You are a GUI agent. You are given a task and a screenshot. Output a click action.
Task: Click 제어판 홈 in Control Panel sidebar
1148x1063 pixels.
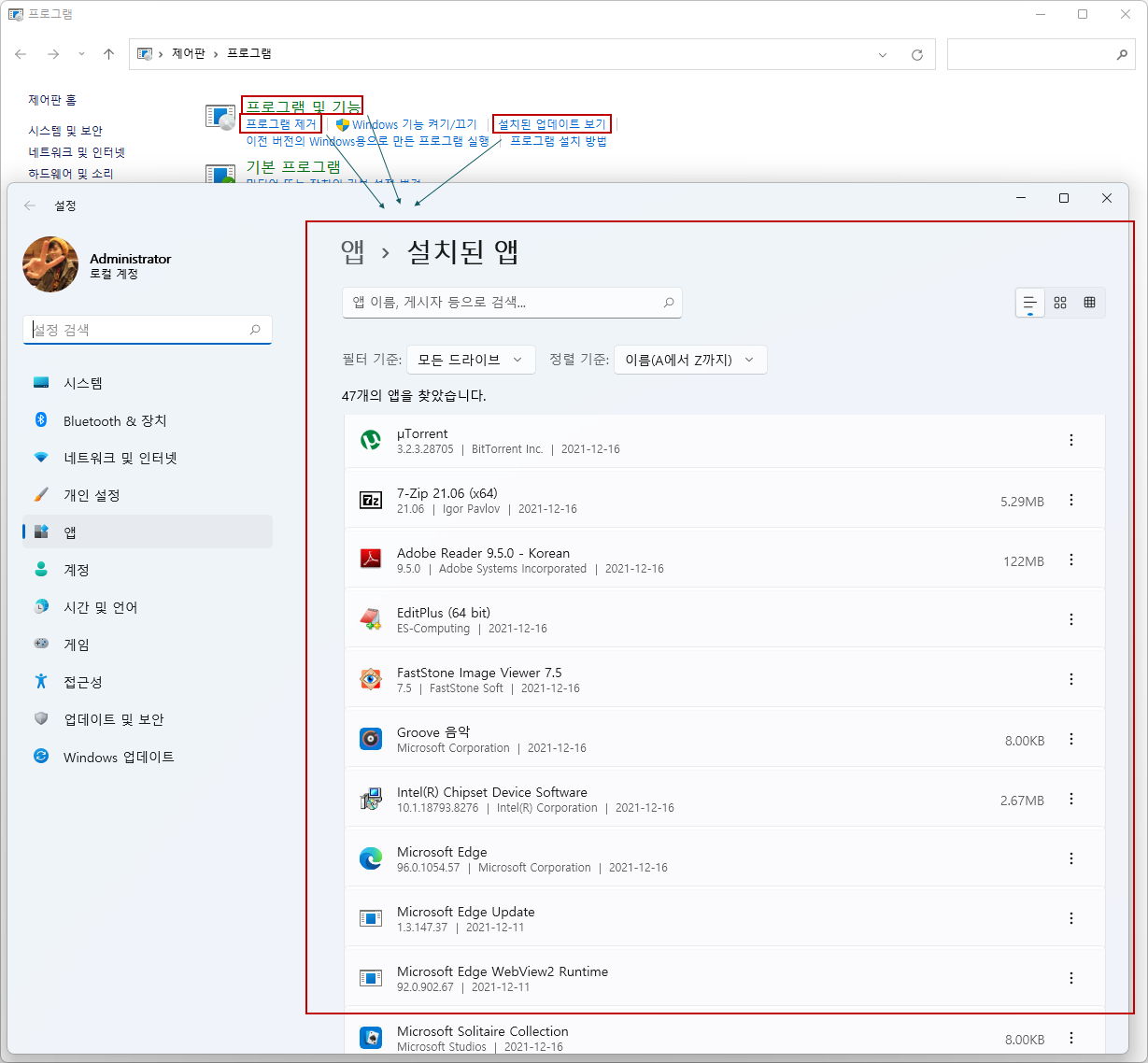(52, 100)
